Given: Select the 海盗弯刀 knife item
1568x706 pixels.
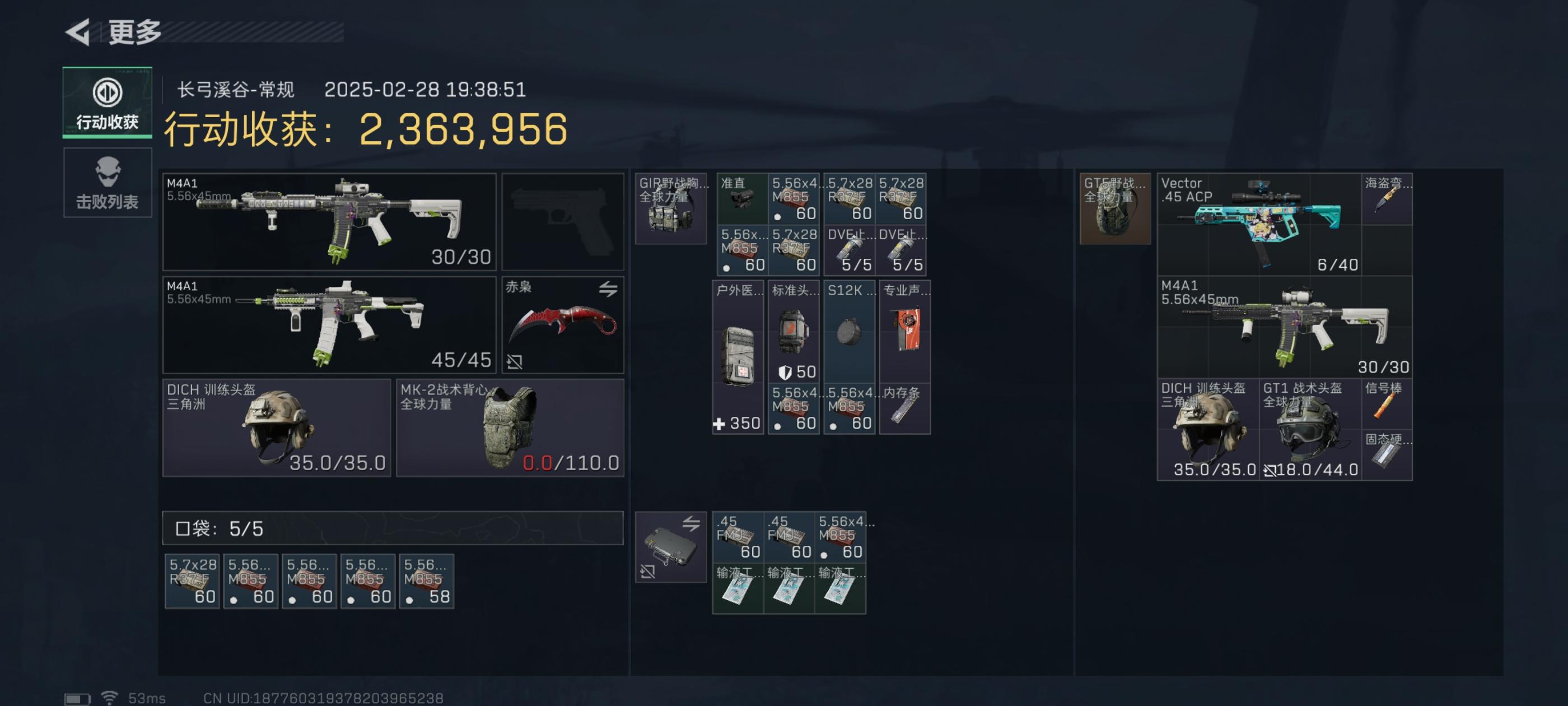Looking at the screenshot, I should point(1387,198).
